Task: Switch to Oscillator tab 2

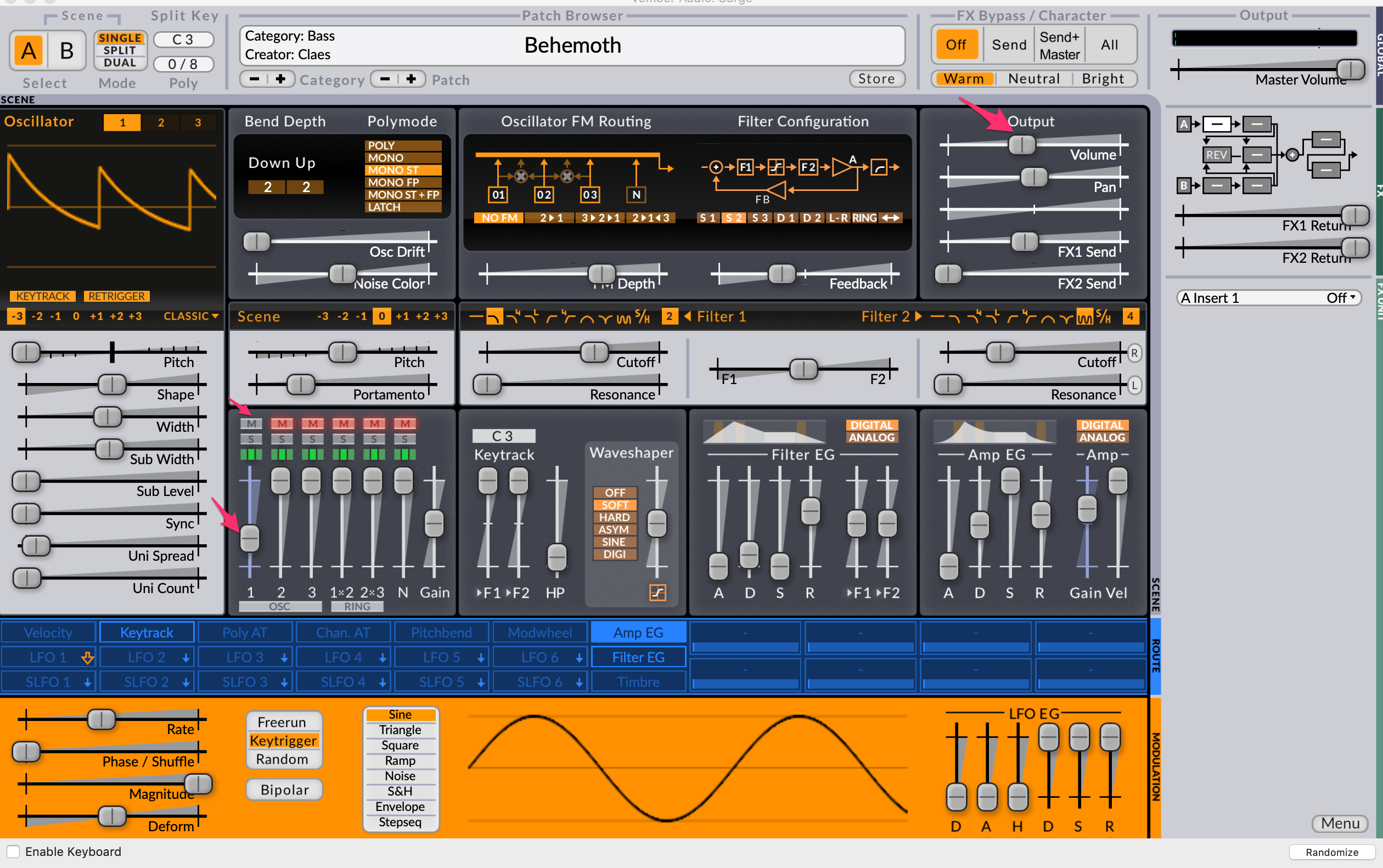Action: tap(161, 122)
